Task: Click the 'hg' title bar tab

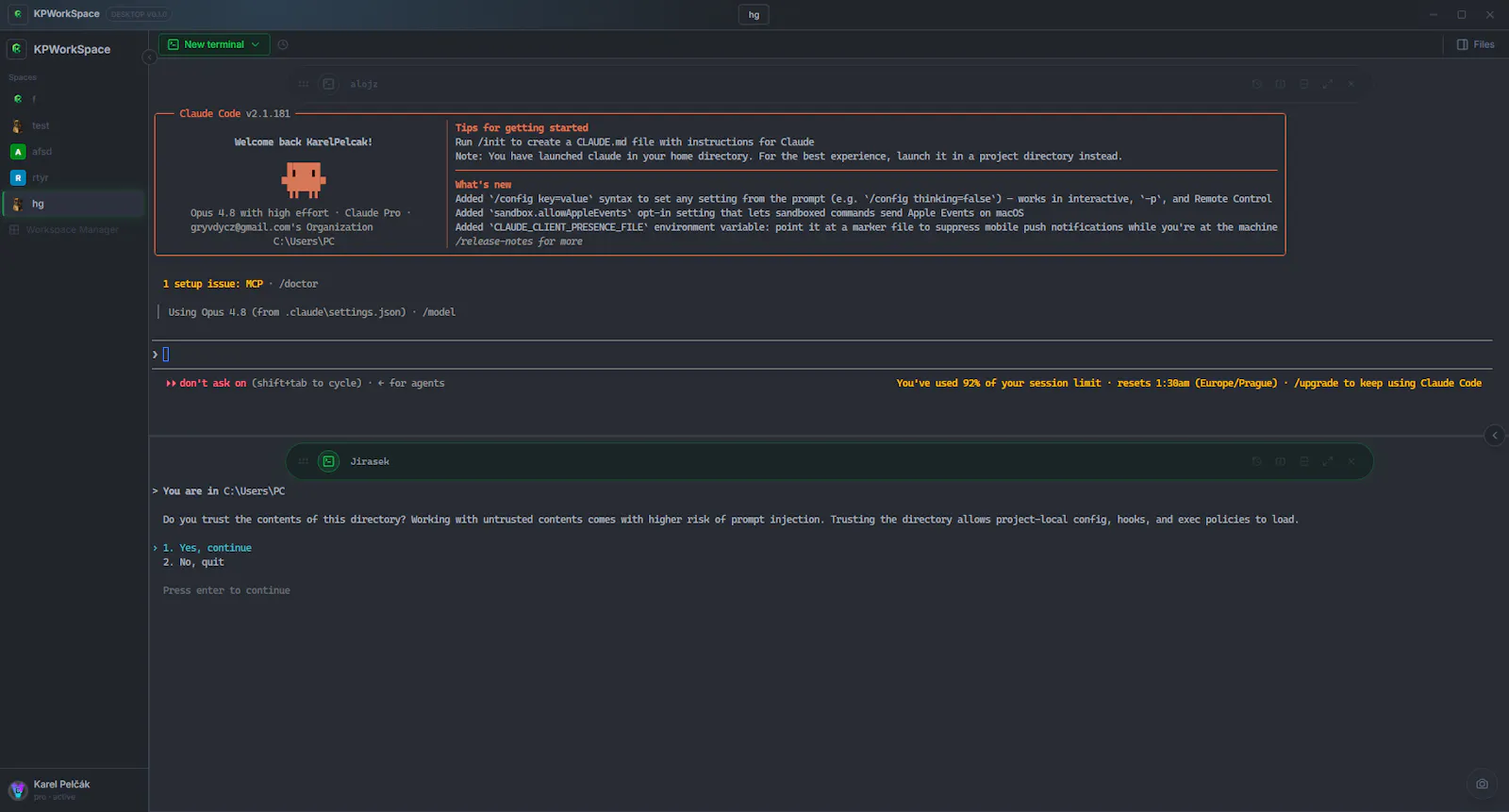Action: [754, 14]
